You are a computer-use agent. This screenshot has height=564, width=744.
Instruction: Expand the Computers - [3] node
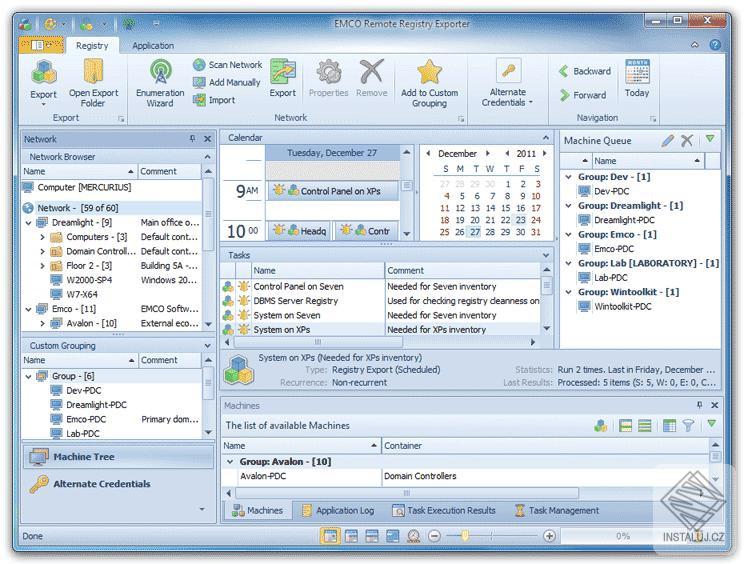click(x=42, y=237)
